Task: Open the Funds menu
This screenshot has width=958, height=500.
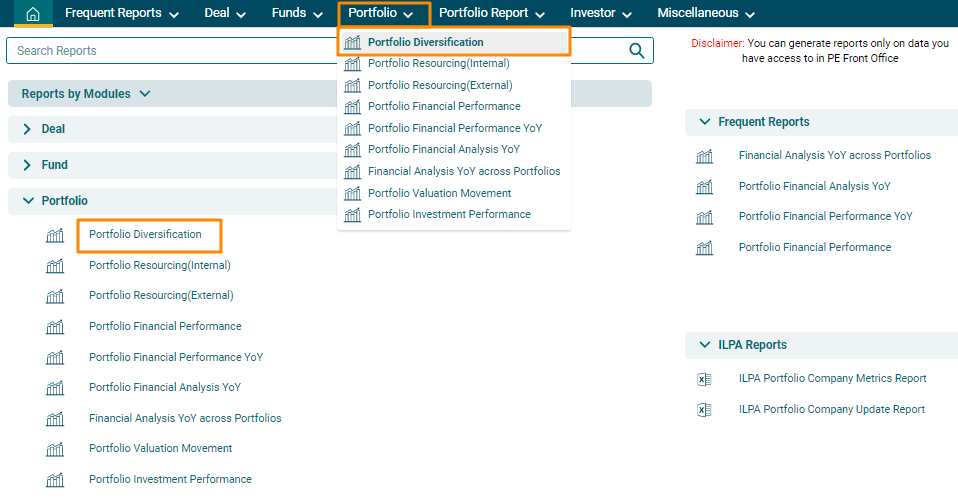Action: 297,14
